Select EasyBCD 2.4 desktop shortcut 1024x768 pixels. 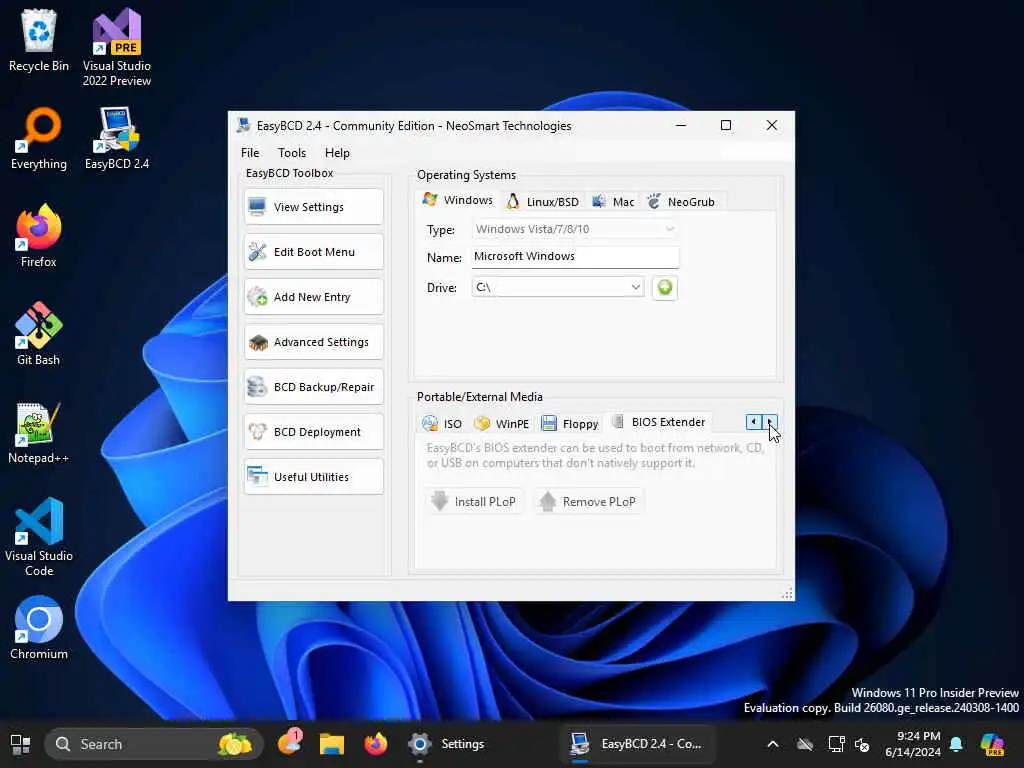tap(117, 138)
